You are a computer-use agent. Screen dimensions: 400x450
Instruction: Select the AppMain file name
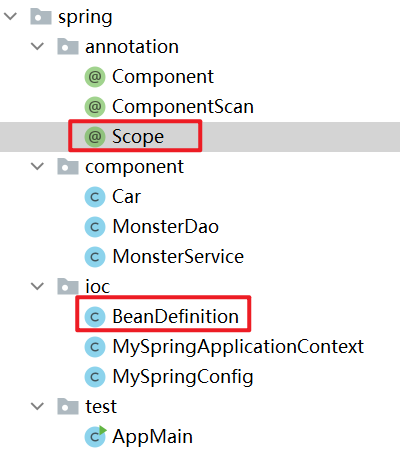tap(152, 436)
